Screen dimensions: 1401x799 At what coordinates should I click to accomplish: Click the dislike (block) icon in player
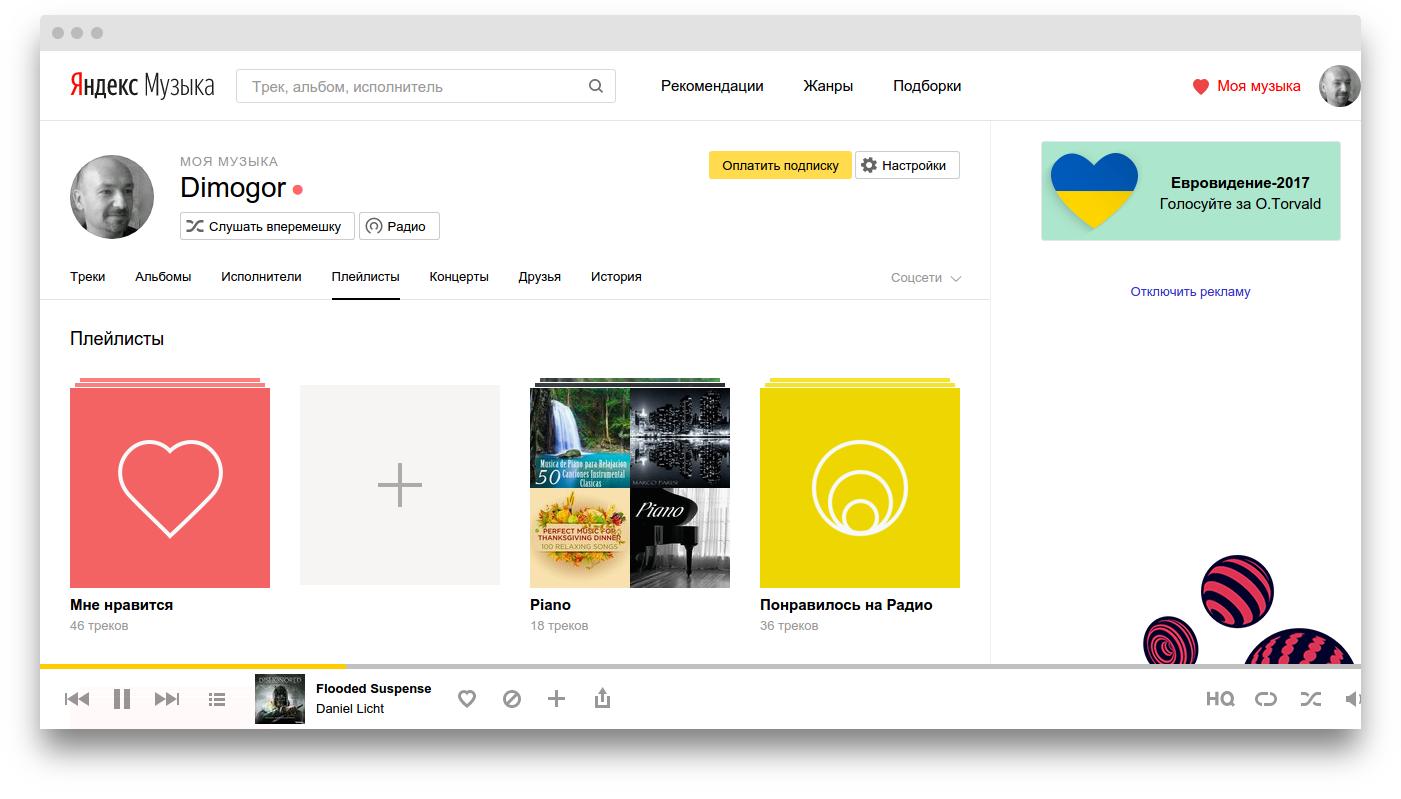click(512, 699)
